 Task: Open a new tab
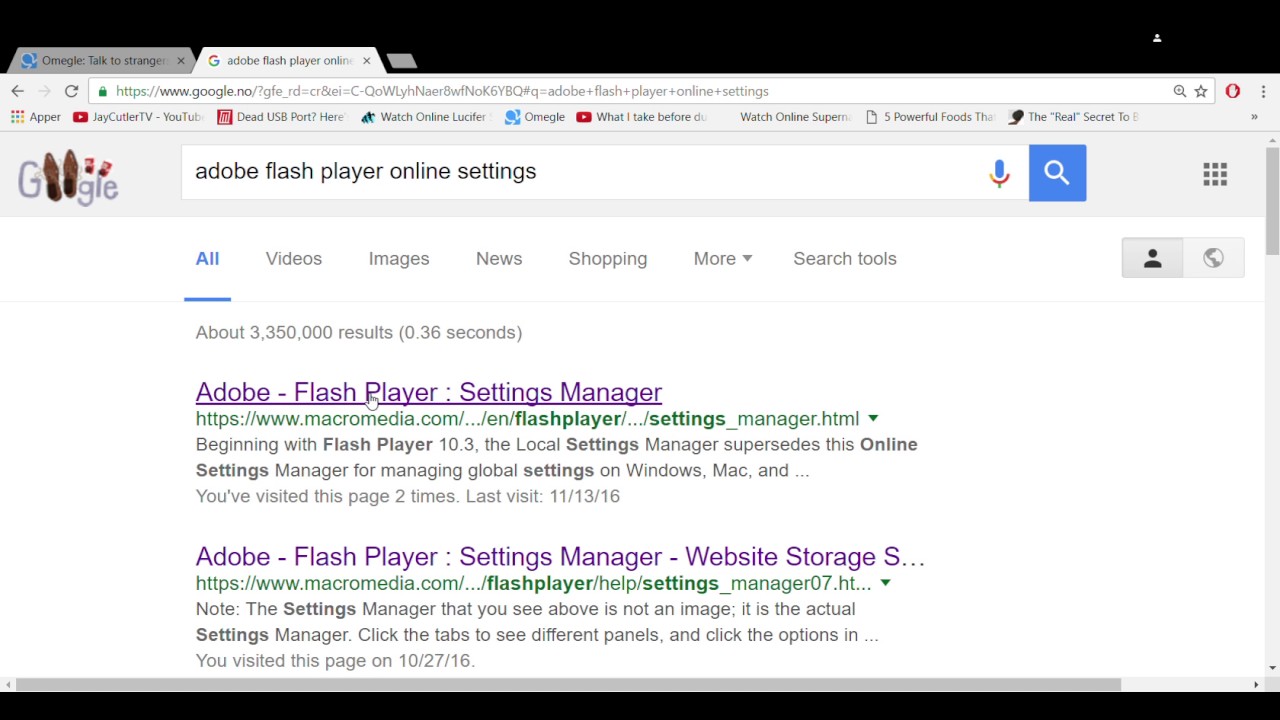point(401,62)
